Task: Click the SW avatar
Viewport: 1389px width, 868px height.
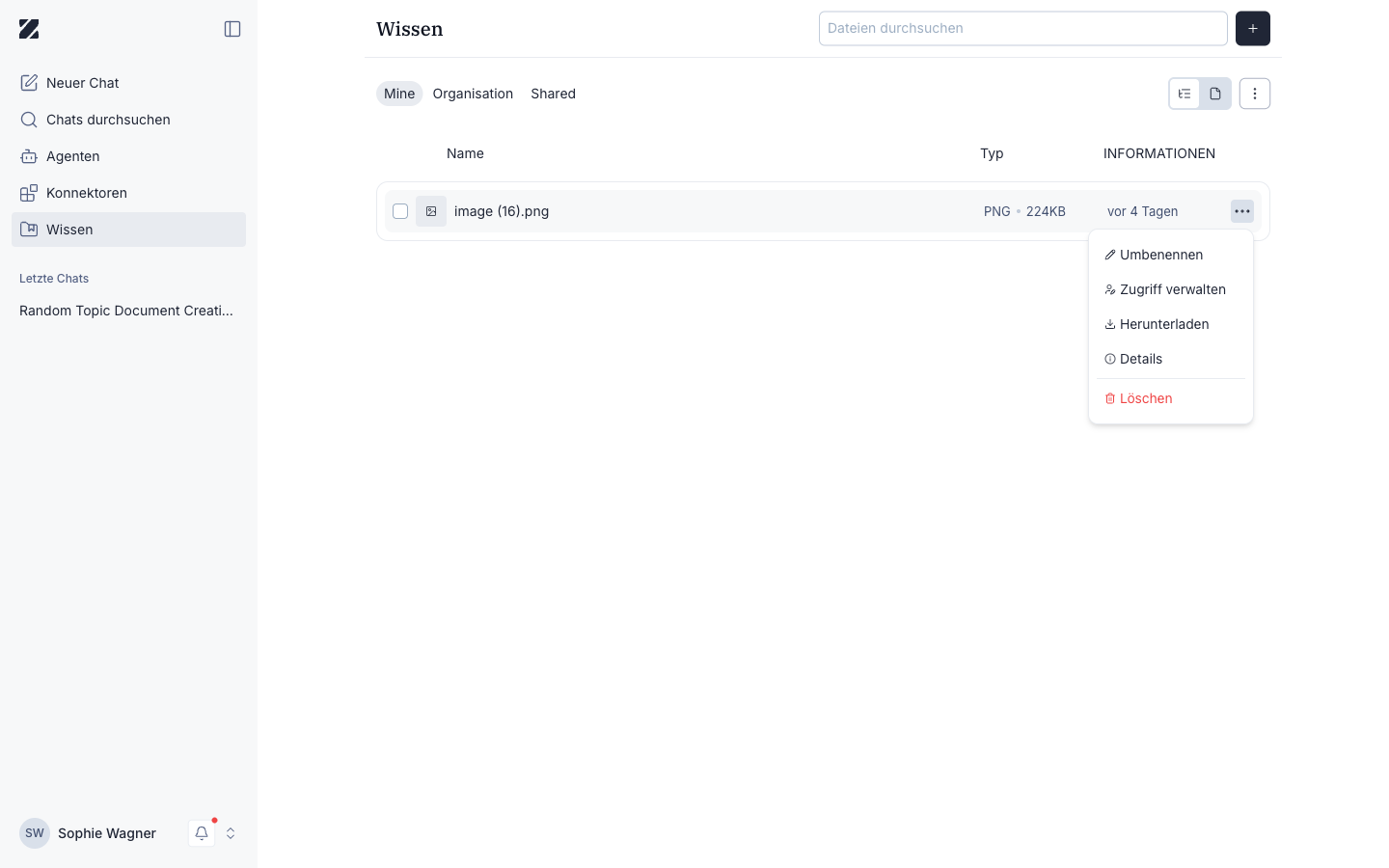Action: tap(35, 833)
